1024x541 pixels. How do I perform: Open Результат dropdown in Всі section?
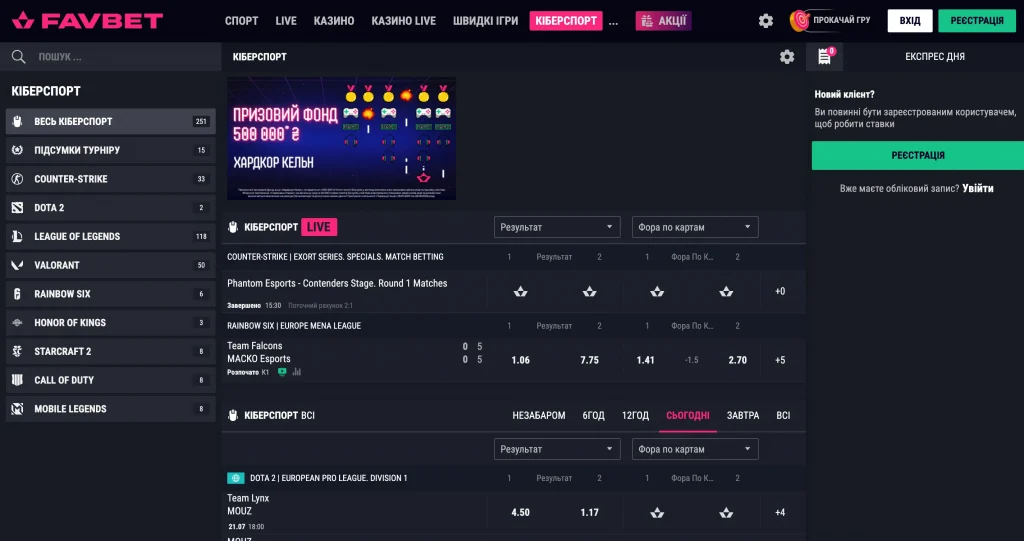pyautogui.click(x=557, y=450)
